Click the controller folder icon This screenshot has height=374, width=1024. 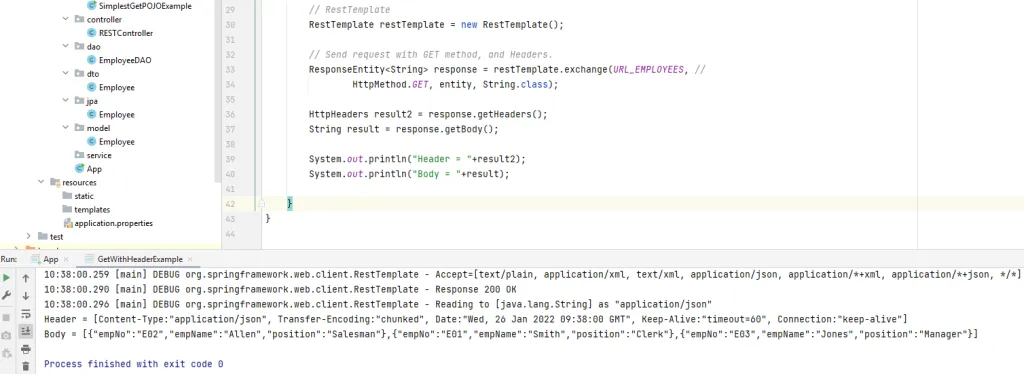80,19
